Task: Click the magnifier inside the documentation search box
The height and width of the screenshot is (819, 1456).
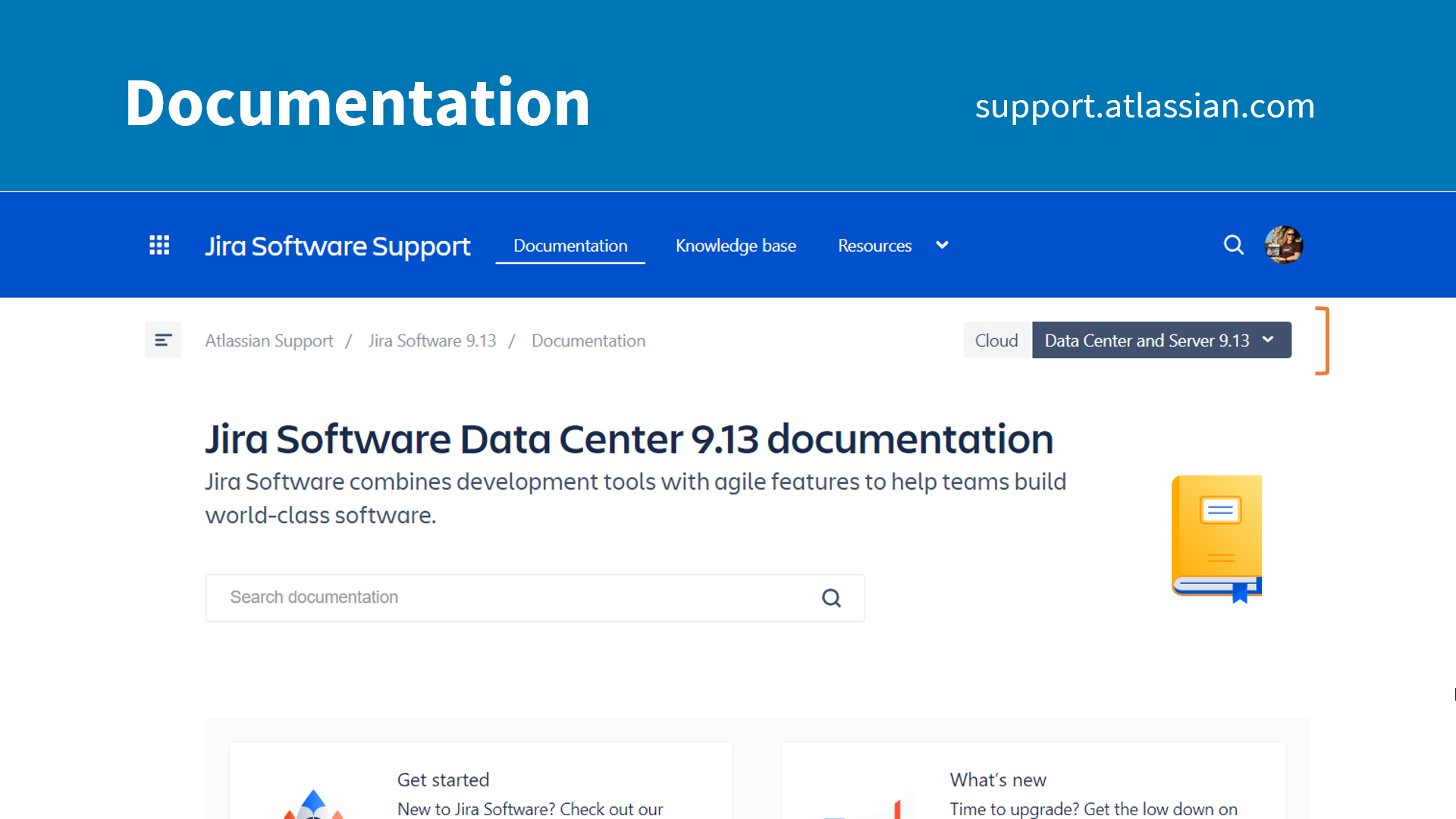Action: (831, 598)
